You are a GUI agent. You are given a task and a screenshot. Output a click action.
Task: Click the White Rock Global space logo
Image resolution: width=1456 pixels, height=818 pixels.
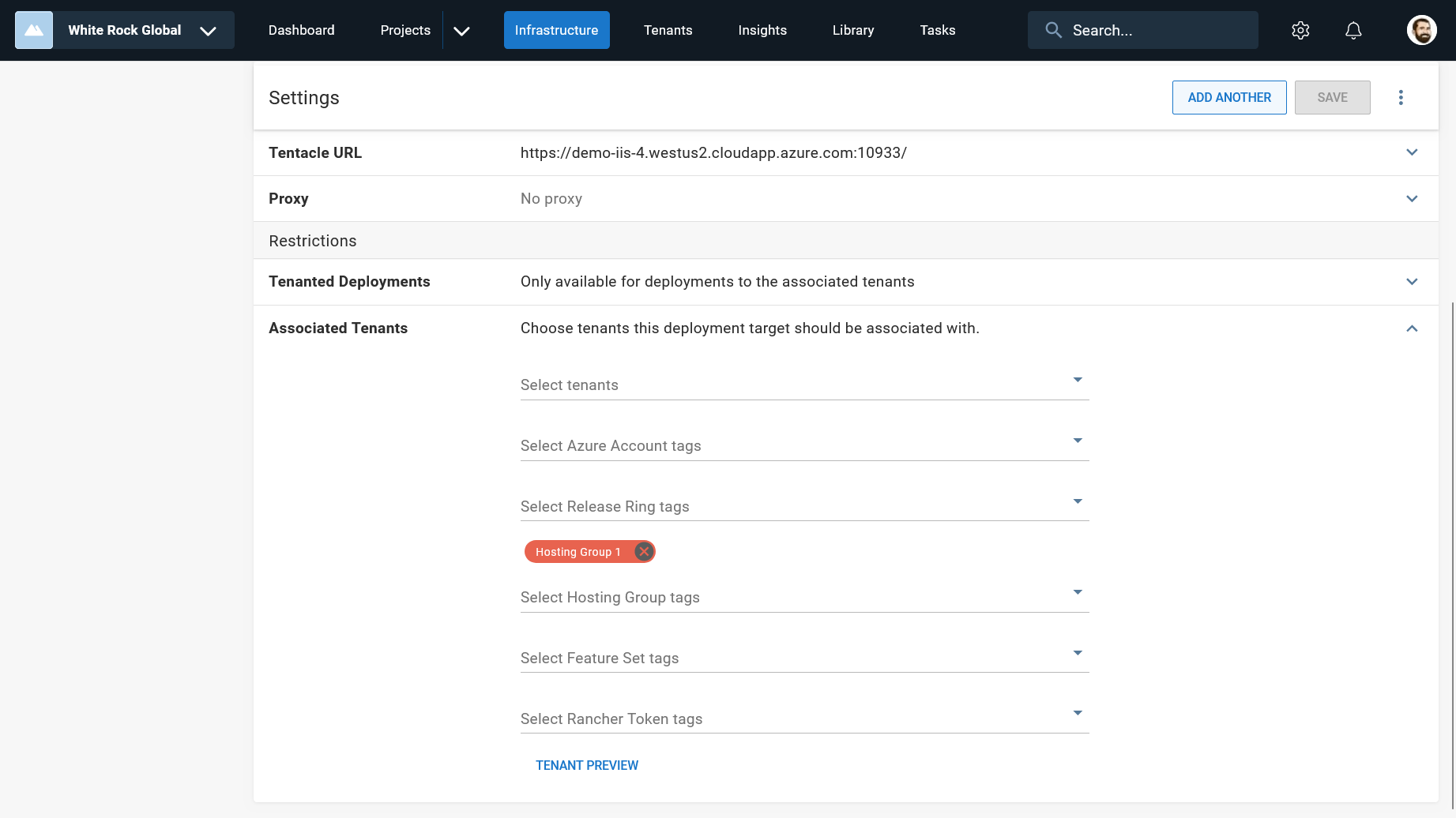(x=34, y=30)
